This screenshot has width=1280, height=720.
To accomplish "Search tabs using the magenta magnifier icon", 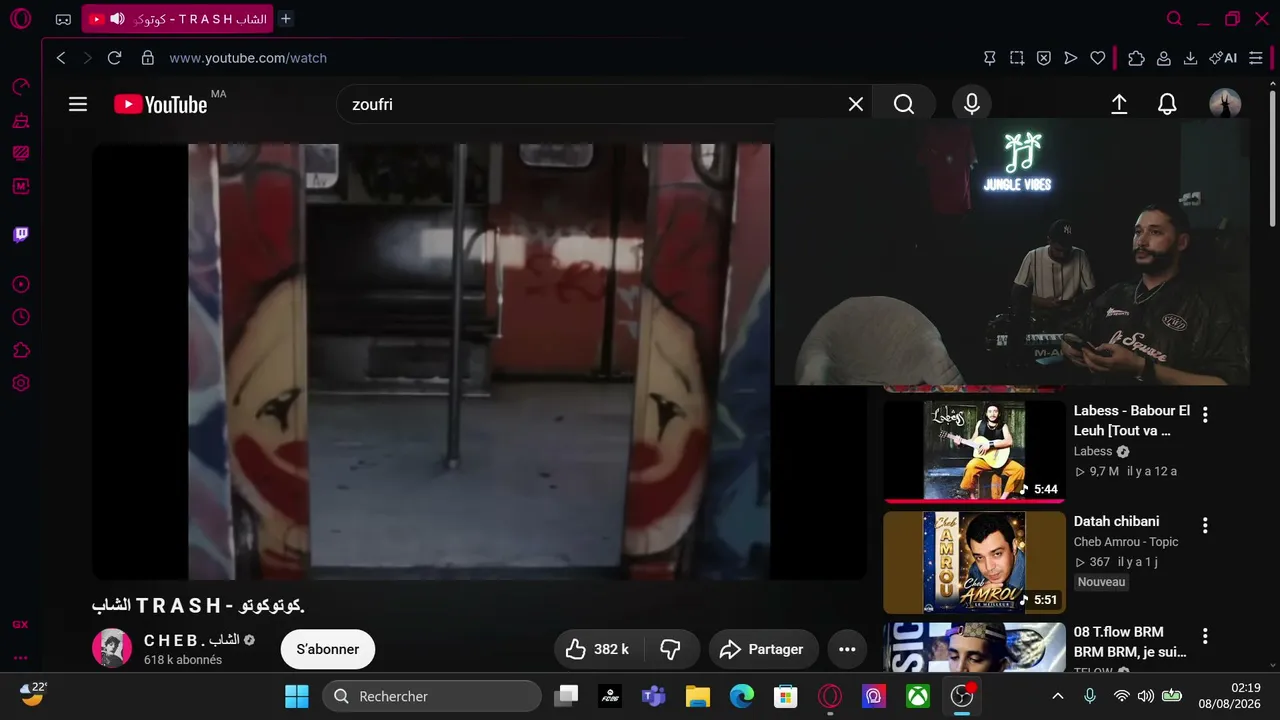I will click(1175, 19).
